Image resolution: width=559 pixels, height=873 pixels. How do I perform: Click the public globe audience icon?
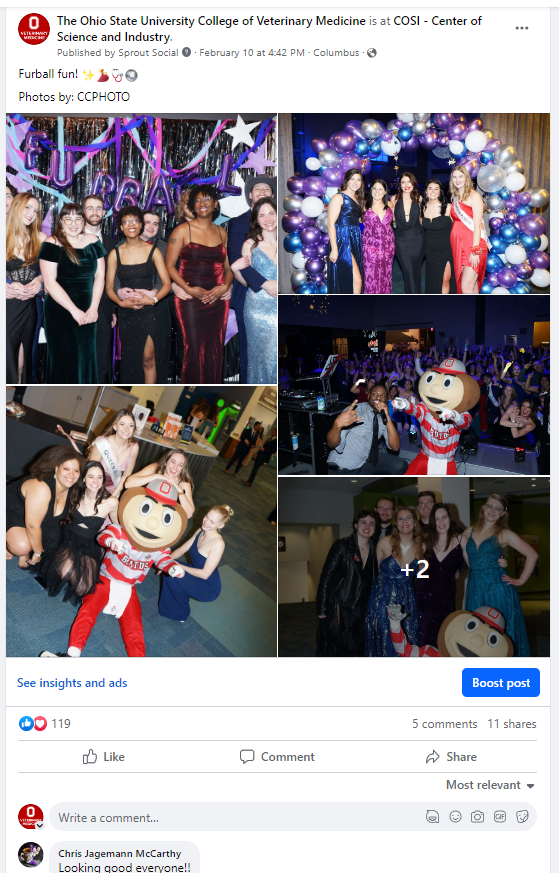pos(372,53)
